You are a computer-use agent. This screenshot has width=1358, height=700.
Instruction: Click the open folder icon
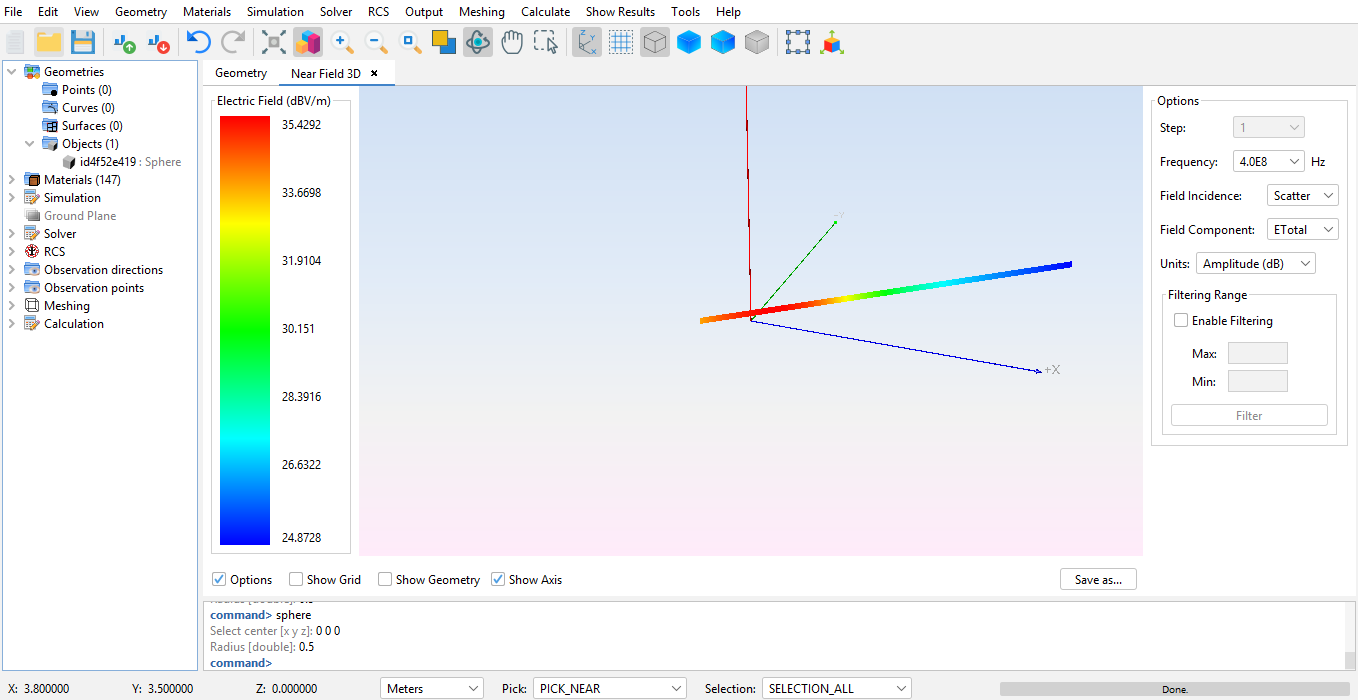coord(49,42)
